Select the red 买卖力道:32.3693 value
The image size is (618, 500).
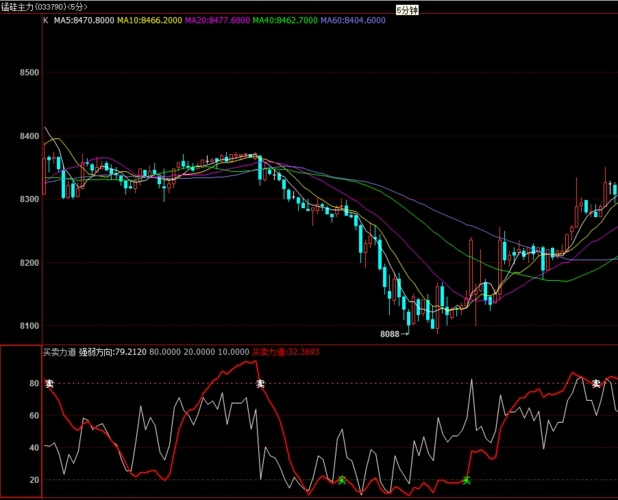pos(286,352)
